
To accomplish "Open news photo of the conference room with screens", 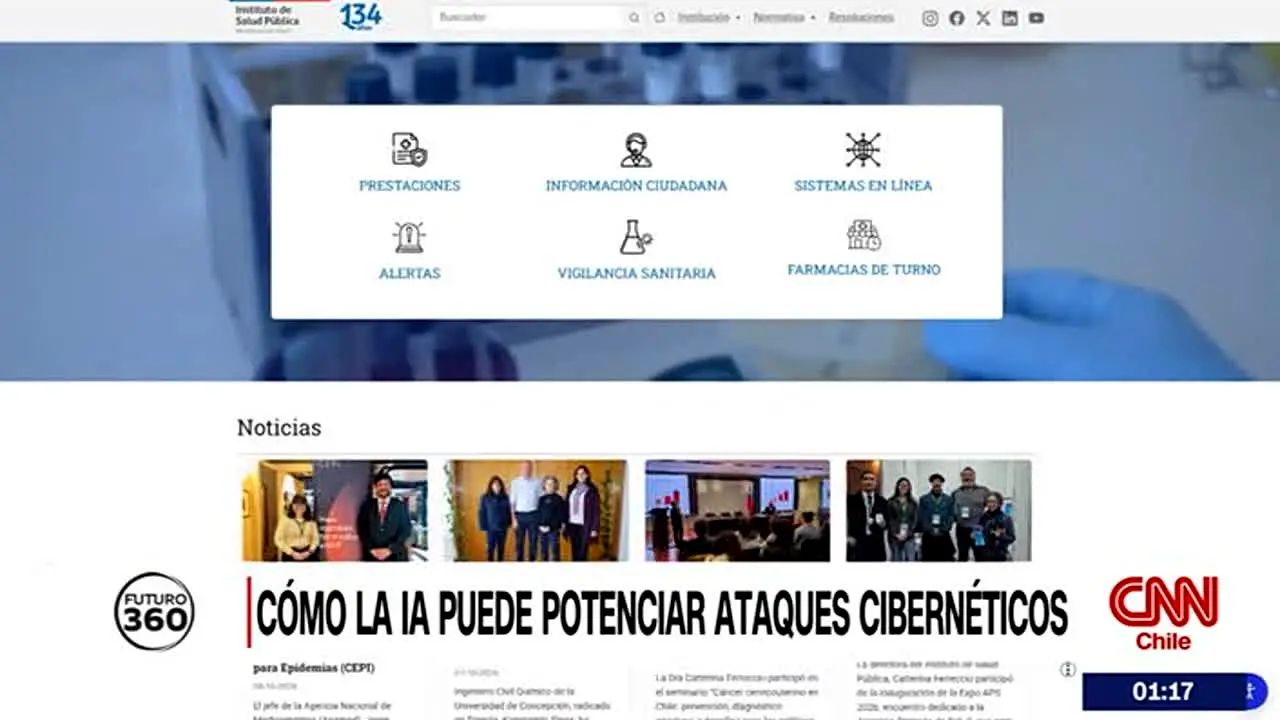I will (737, 510).
